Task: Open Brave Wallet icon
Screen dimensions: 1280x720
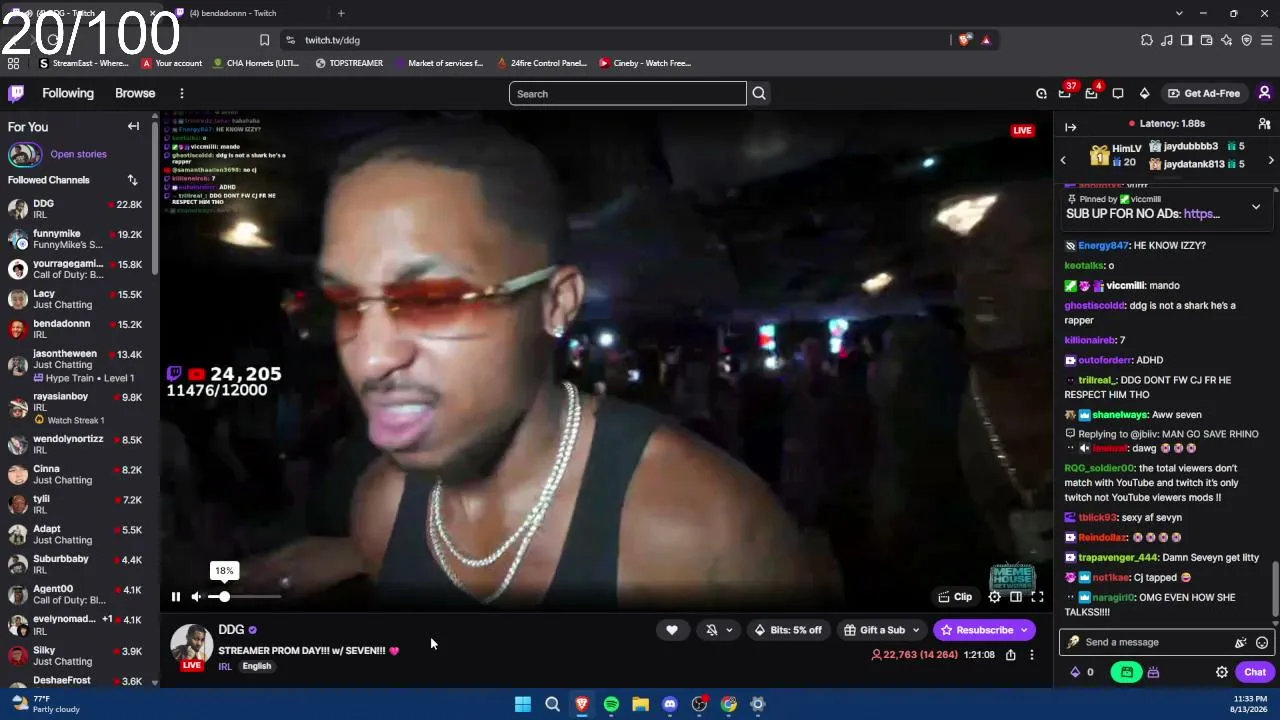Action: (x=1207, y=40)
